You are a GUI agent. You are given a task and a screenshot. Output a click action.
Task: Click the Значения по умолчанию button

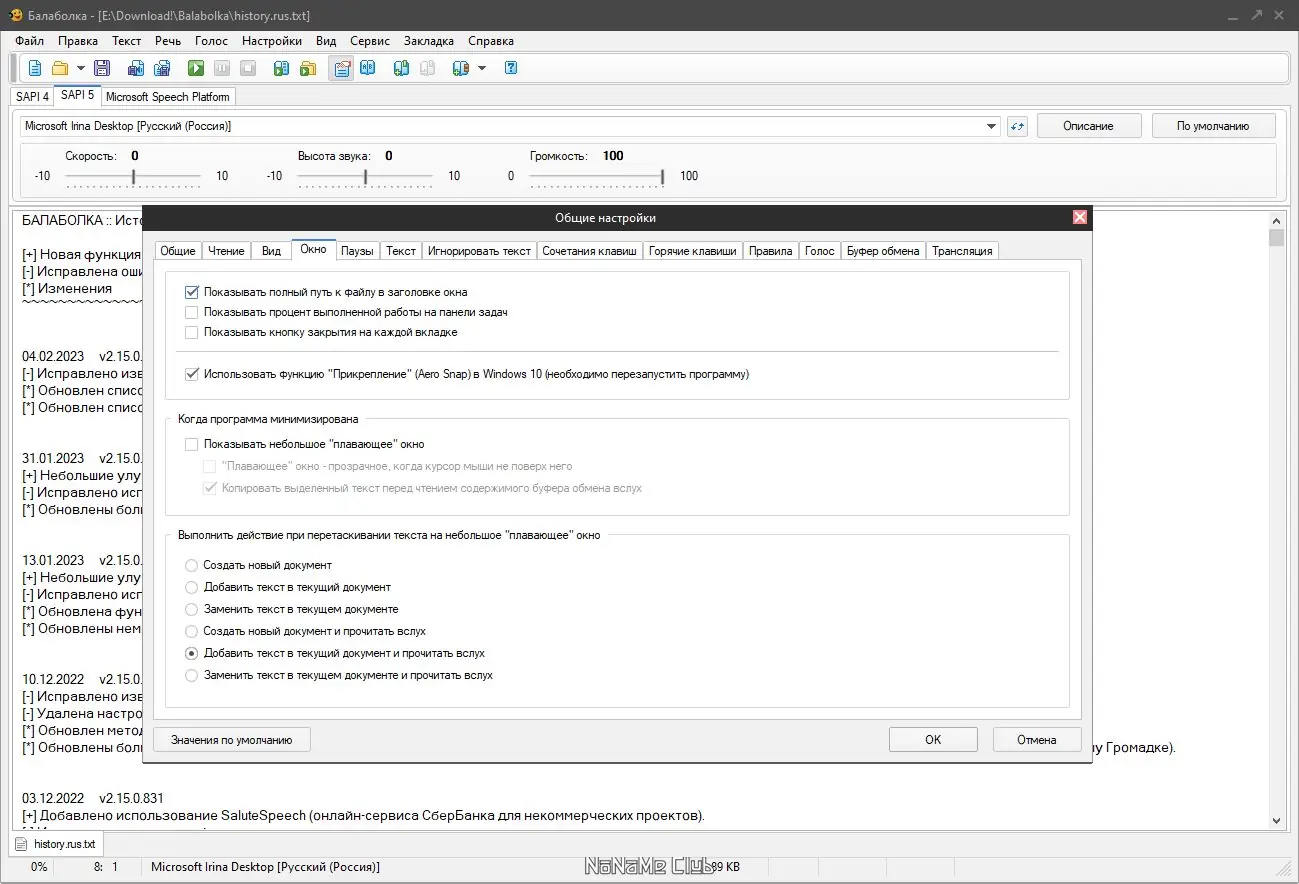[x=231, y=740]
